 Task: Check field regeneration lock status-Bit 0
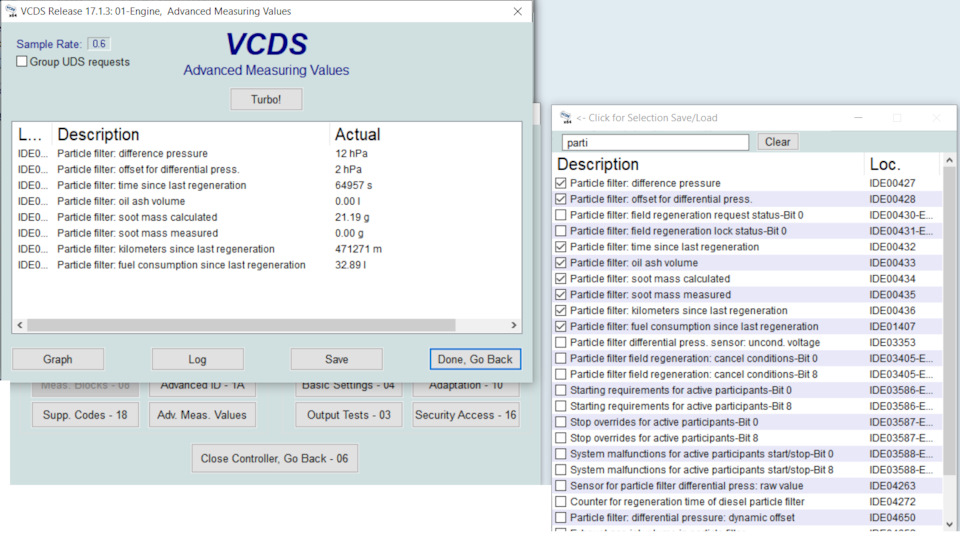pyautogui.click(x=561, y=231)
